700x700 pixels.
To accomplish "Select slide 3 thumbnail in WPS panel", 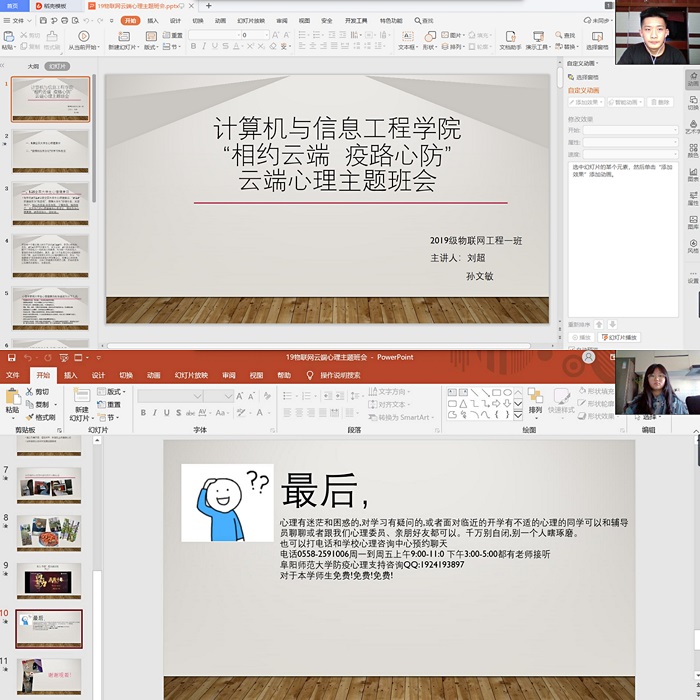I will tap(51, 203).
